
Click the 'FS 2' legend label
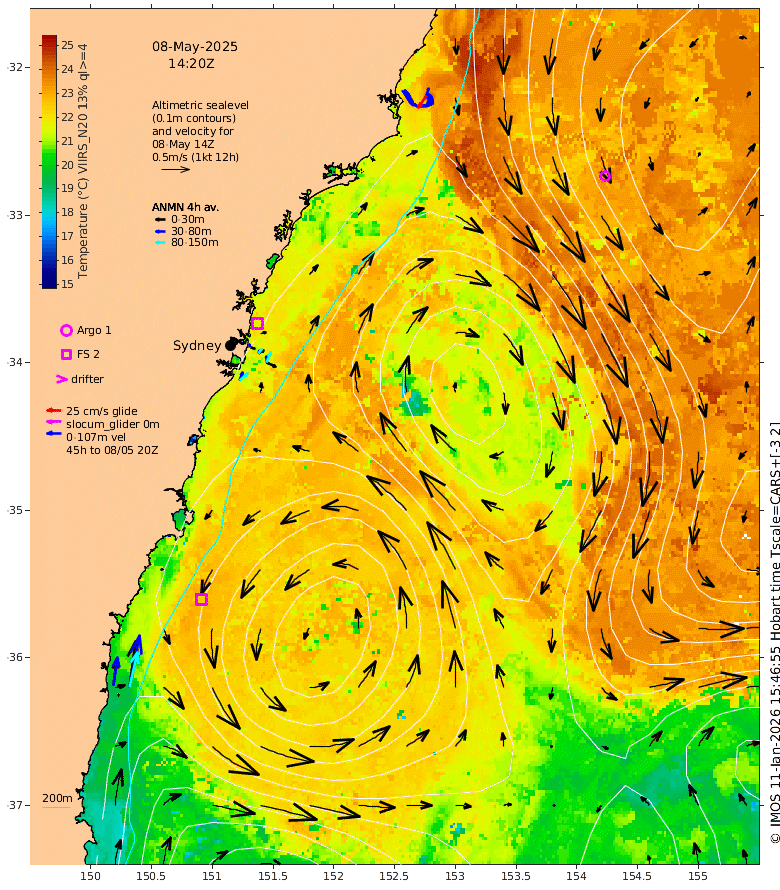point(88,354)
